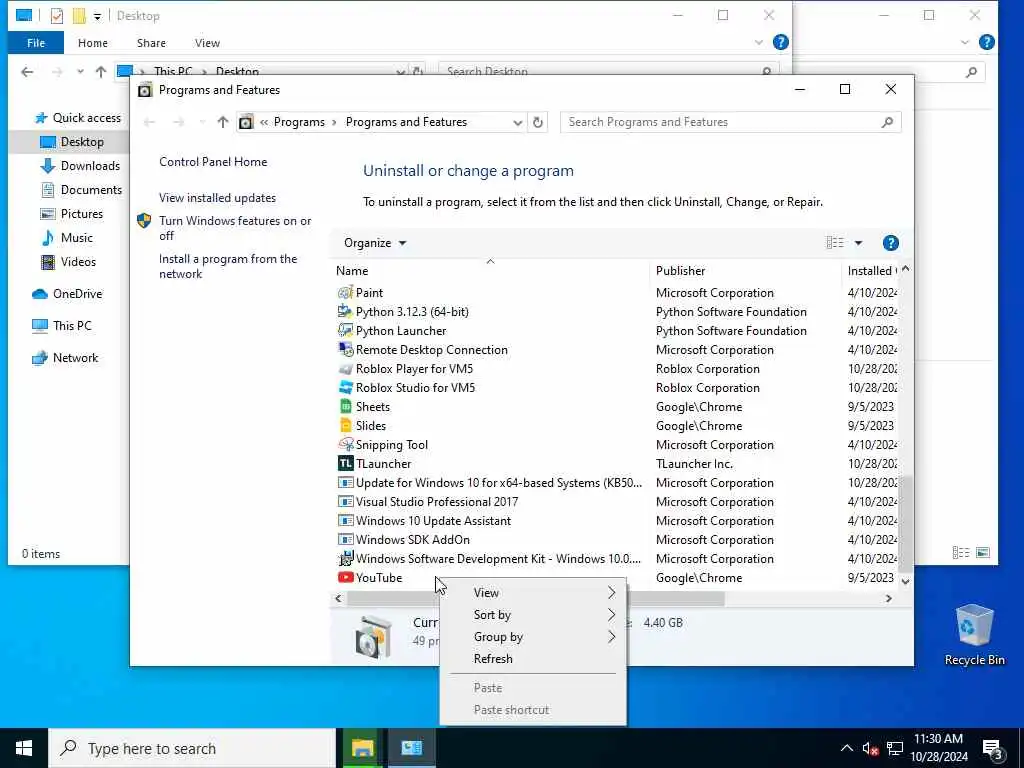Screen dimensions: 1024x768
Task: Open File Explorer from the taskbar
Action: (x=362, y=748)
